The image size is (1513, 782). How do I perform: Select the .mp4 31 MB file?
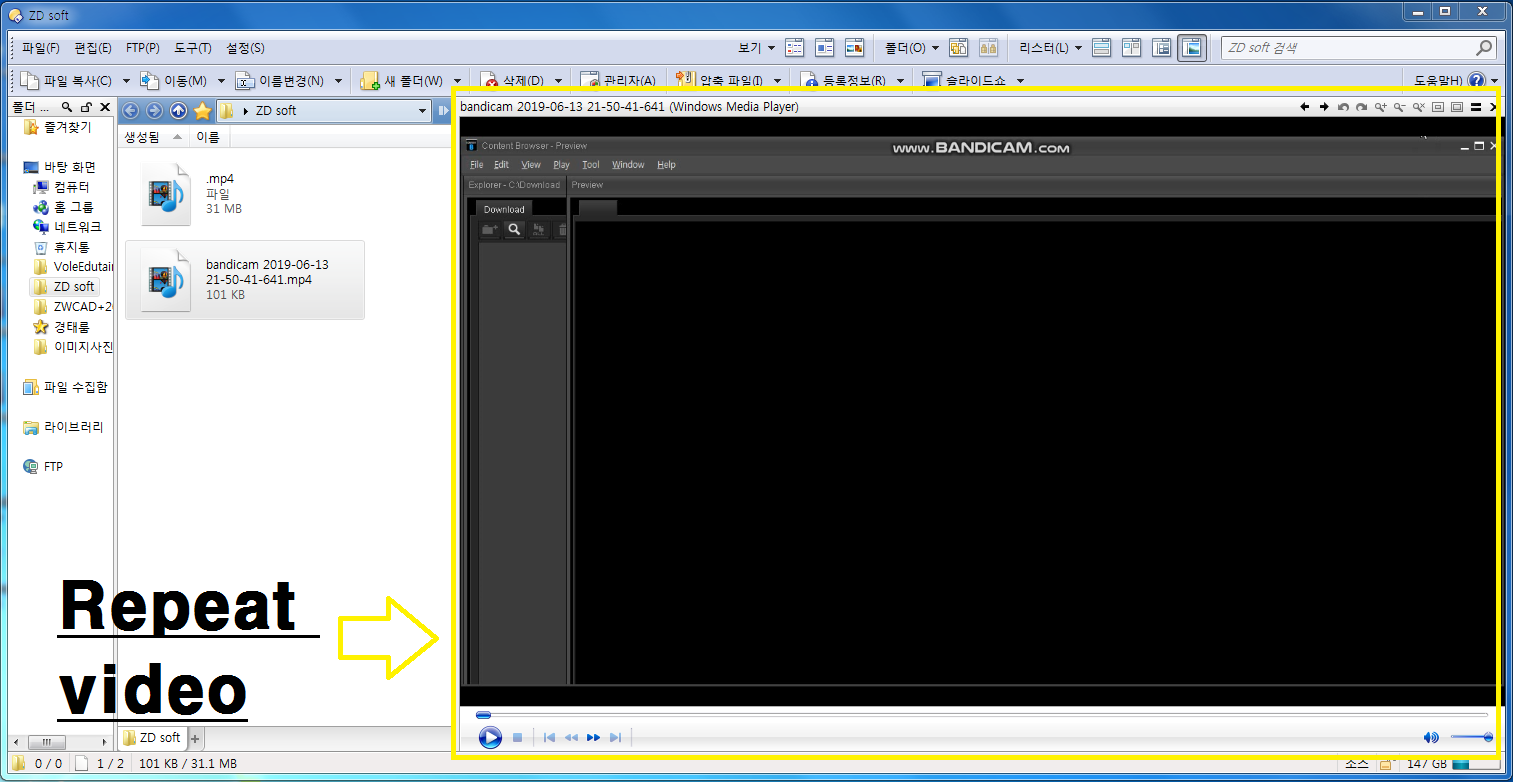point(244,193)
